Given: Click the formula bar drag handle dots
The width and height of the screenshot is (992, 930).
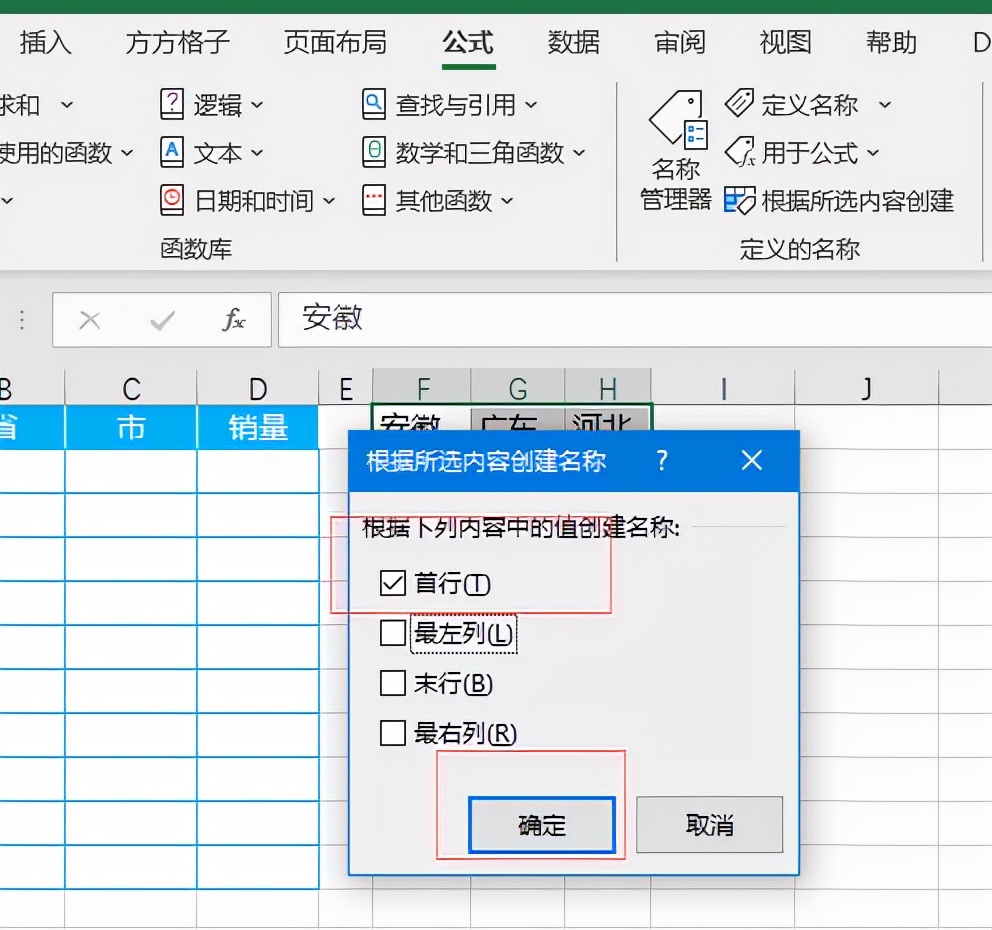Looking at the screenshot, I should coord(22,320).
